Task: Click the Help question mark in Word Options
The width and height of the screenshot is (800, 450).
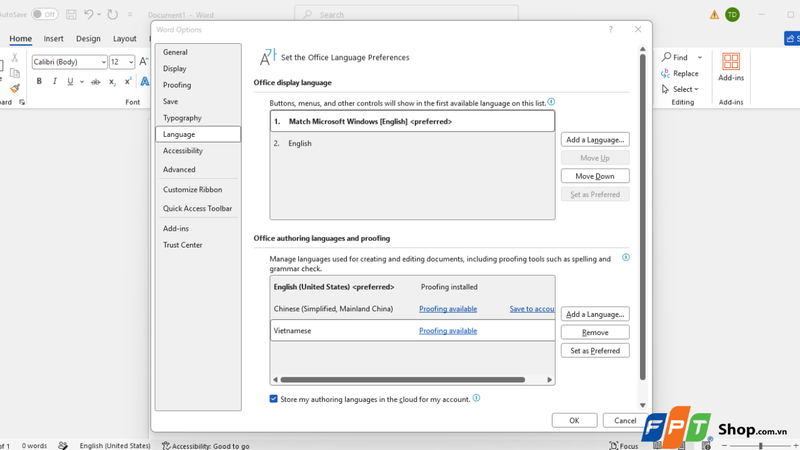Action: (611, 30)
